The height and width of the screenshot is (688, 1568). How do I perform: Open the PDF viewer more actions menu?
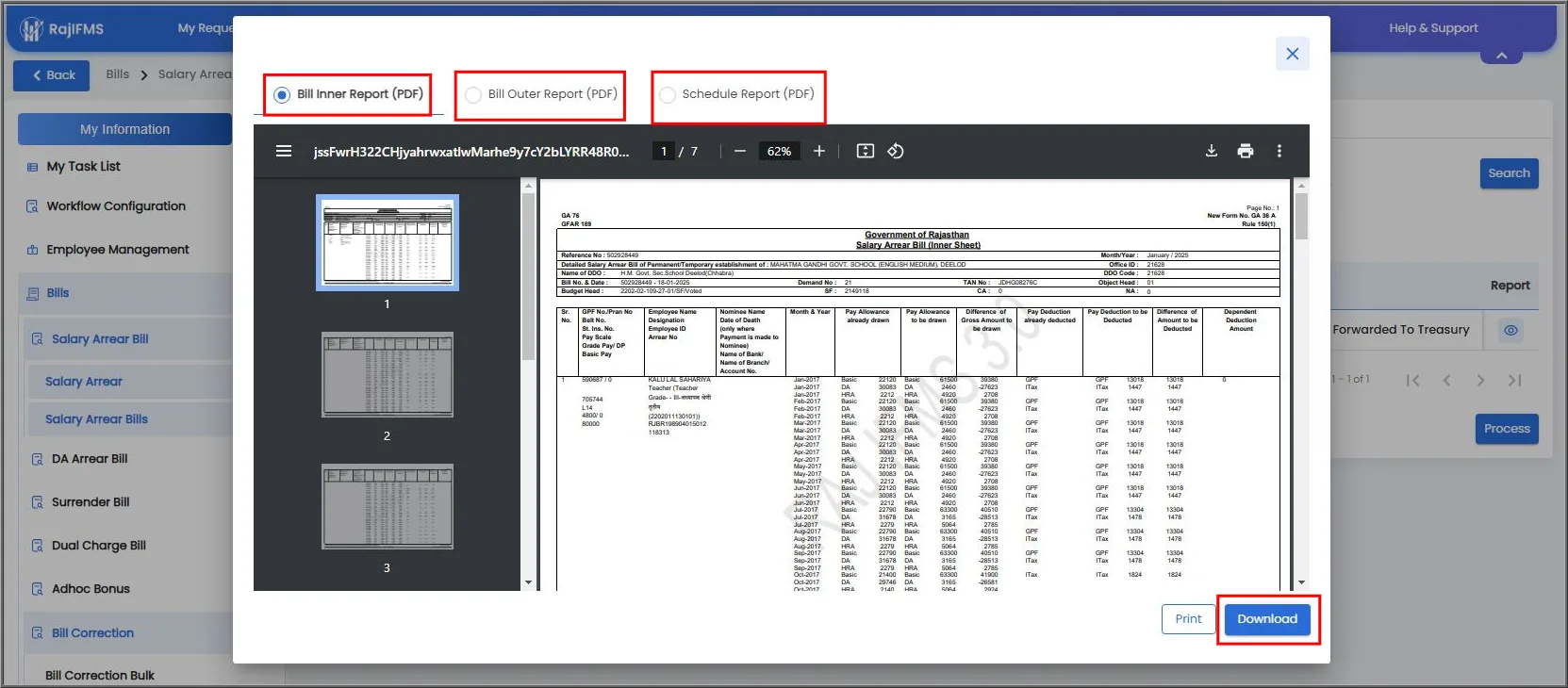click(x=1279, y=151)
